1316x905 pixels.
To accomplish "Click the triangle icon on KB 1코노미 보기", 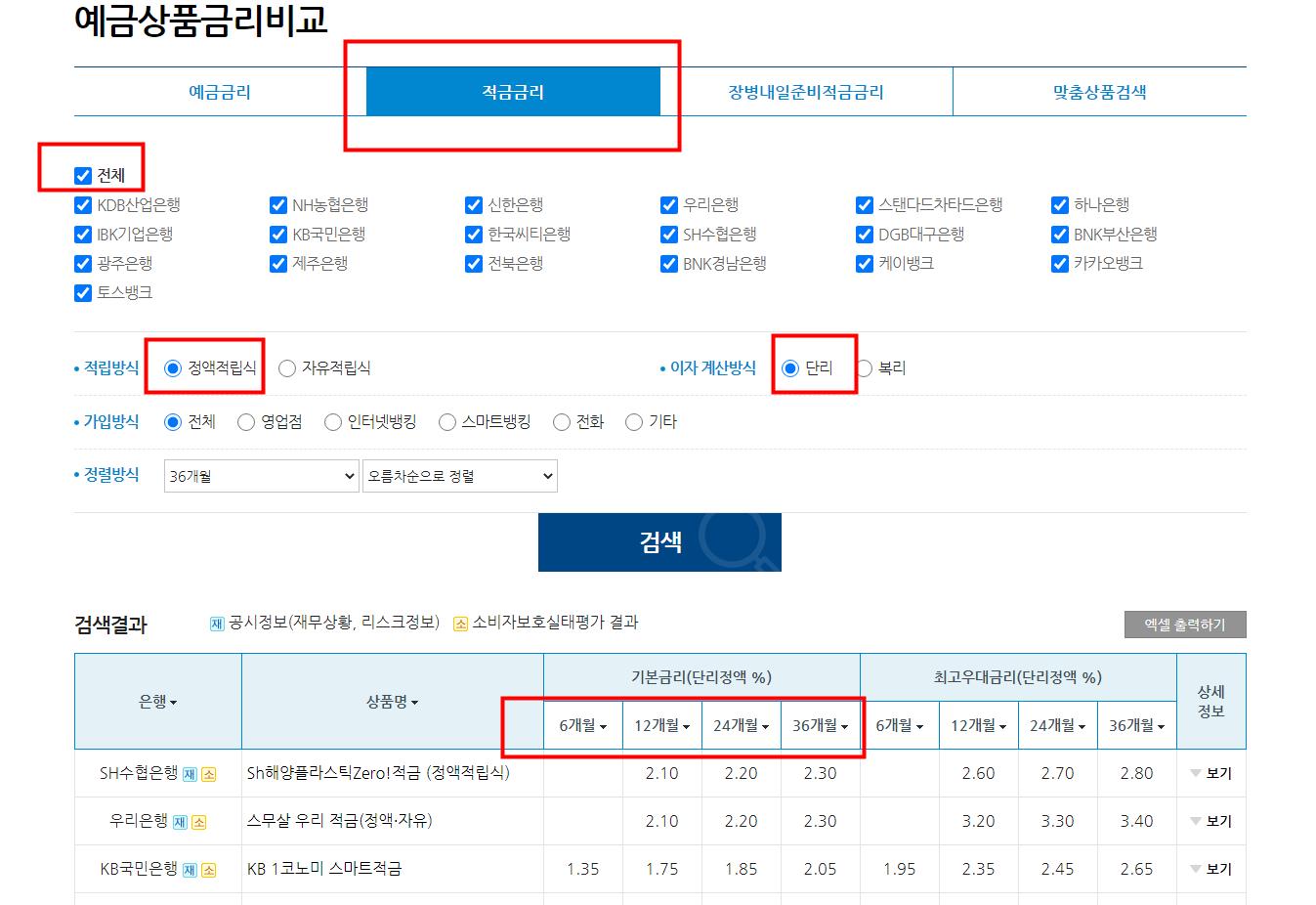I will [x=1195, y=869].
